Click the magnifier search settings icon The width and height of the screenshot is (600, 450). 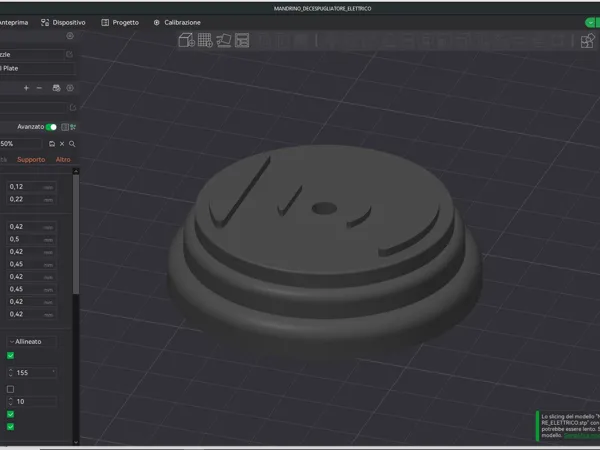tap(72, 144)
